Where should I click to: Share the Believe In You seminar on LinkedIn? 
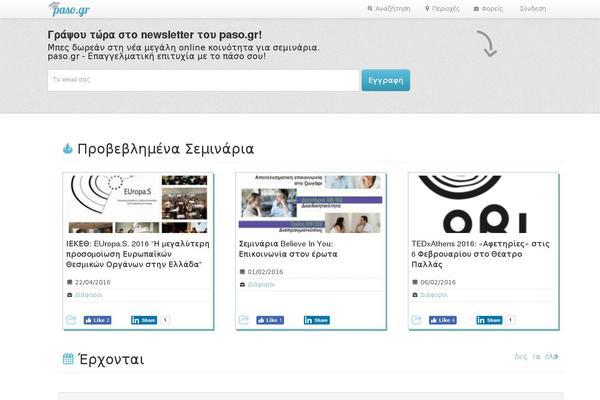[x=316, y=320]
